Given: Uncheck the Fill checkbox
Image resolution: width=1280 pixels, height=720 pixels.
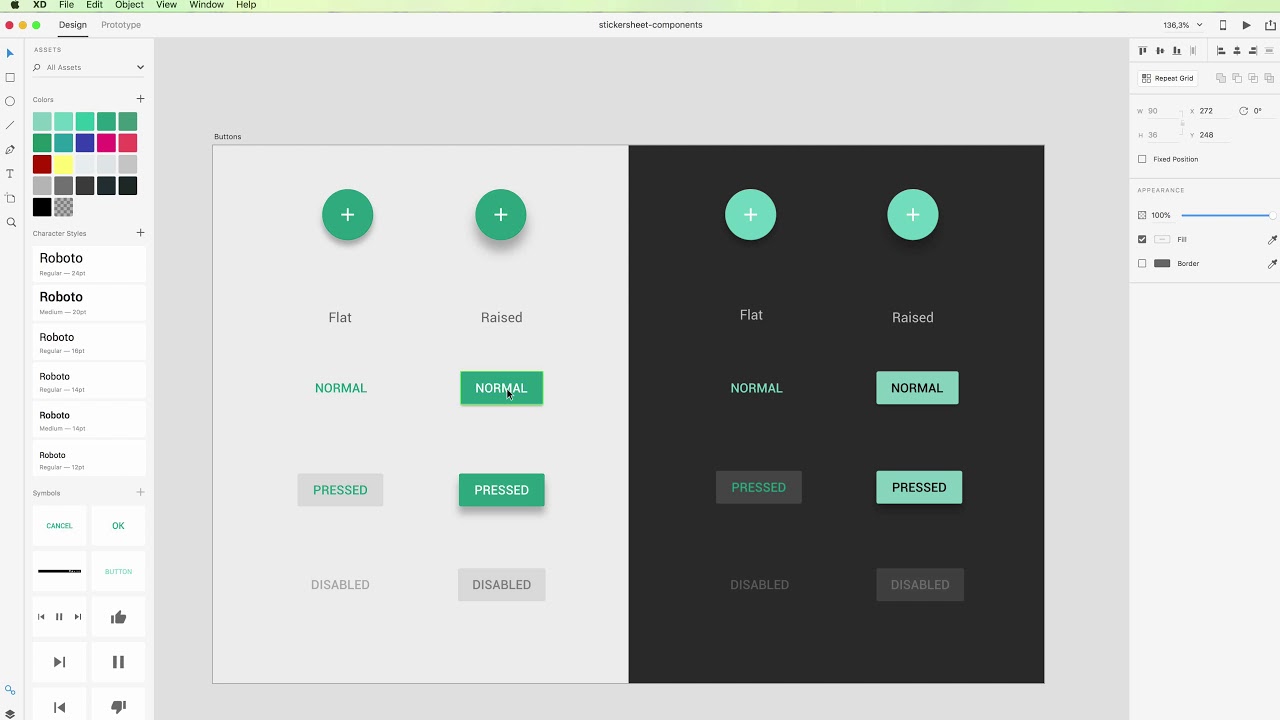Looking at the screenshot, I should click(x=1142, y=239).
